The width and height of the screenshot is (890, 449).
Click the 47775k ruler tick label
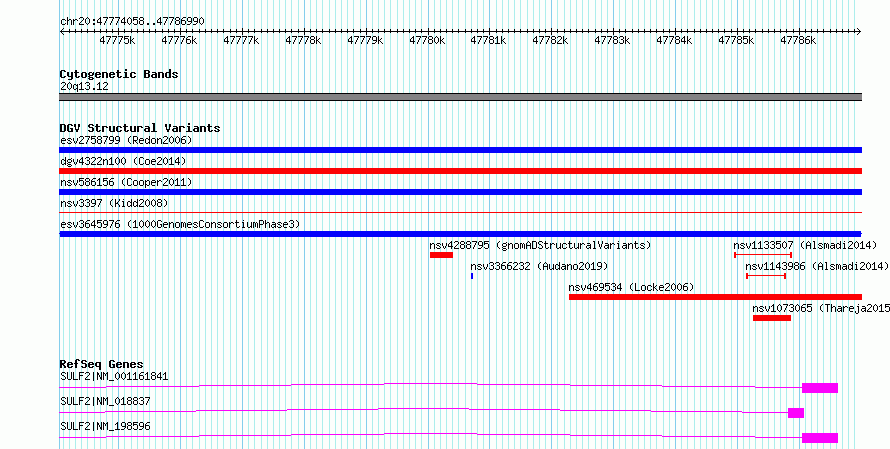pyautogui.click(x=117, y=40)
